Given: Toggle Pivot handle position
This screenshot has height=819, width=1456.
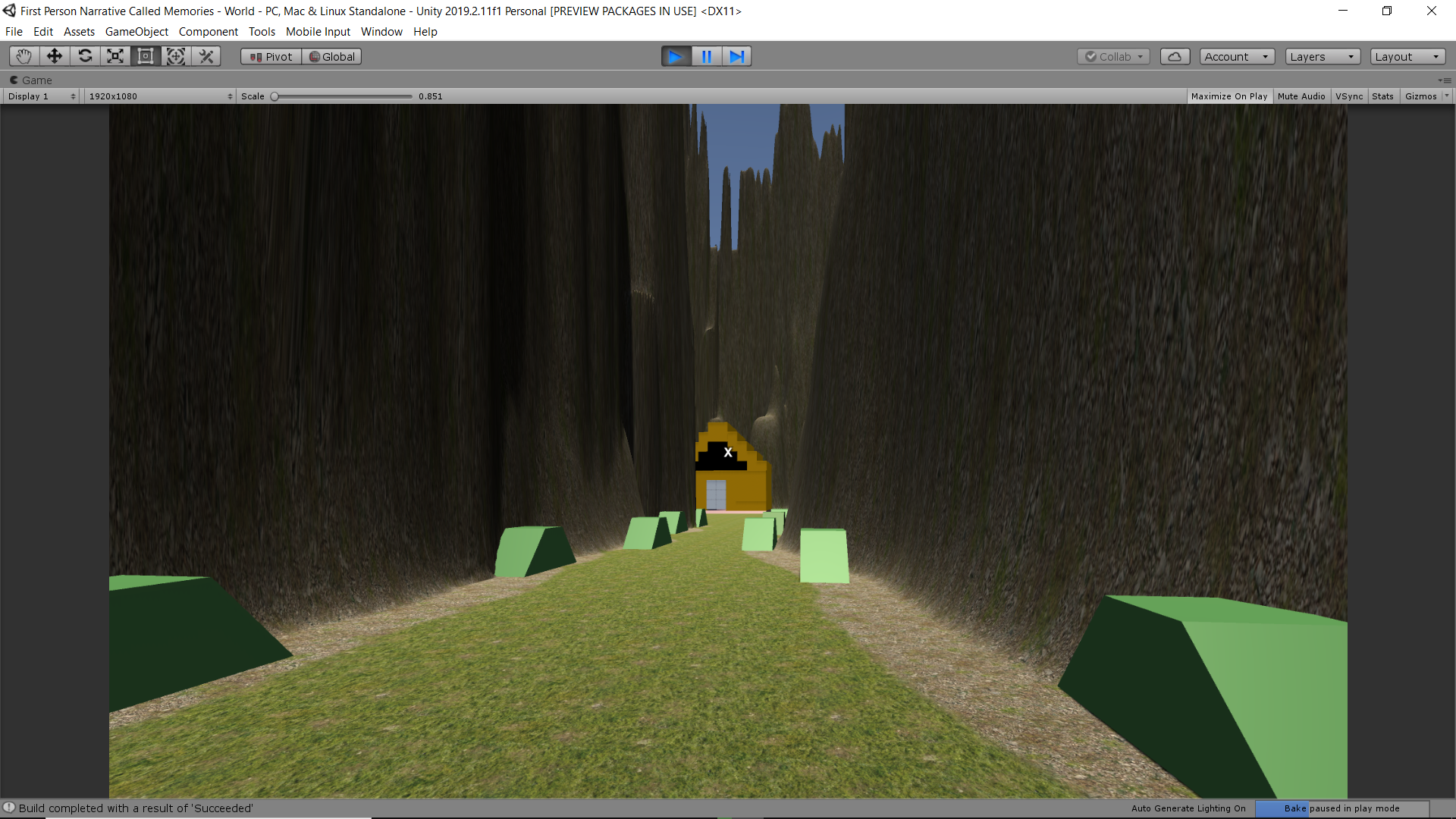Looking at the screenshot, I should click(x=271, y=57).
